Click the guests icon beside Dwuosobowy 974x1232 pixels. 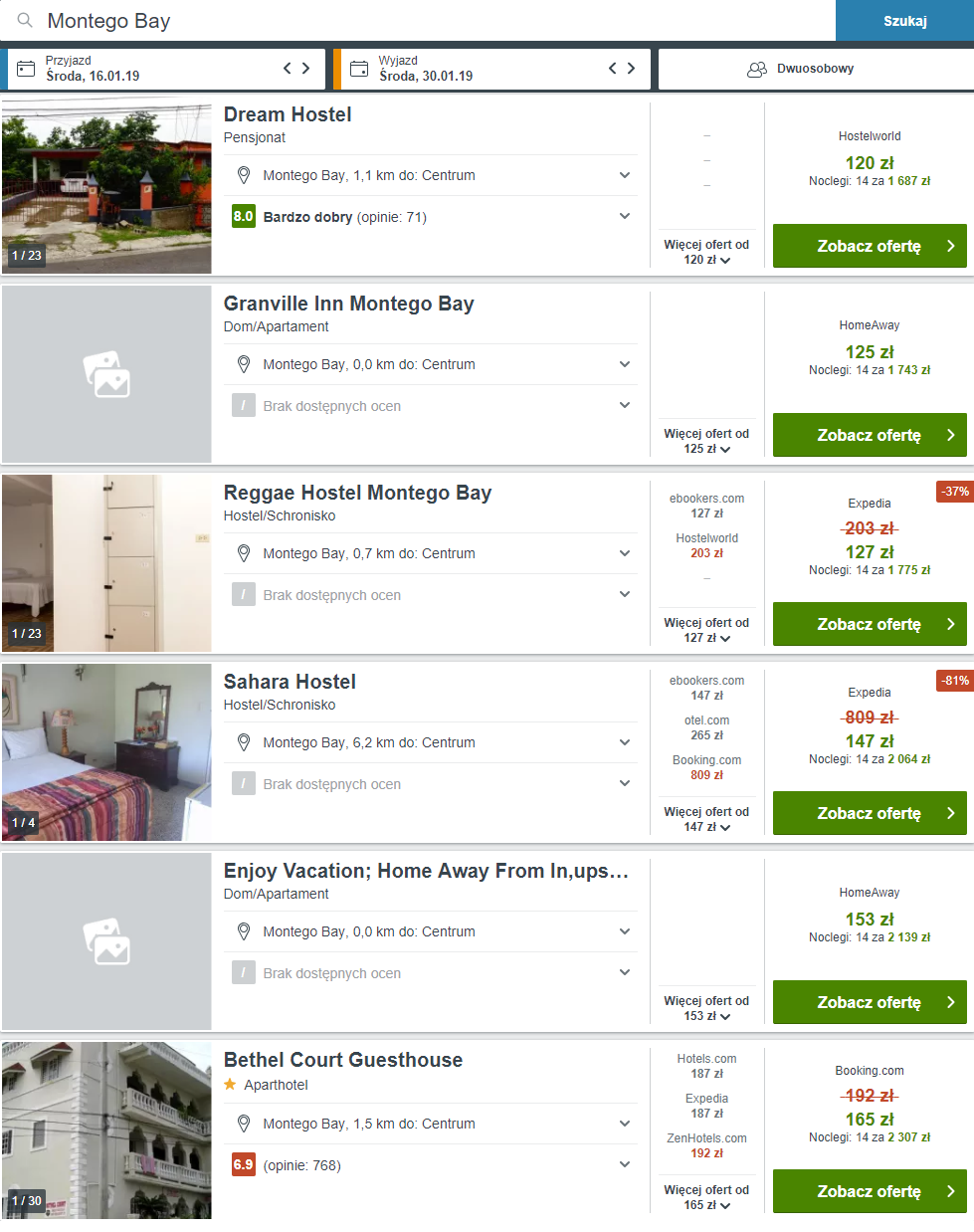click(757, 69)
